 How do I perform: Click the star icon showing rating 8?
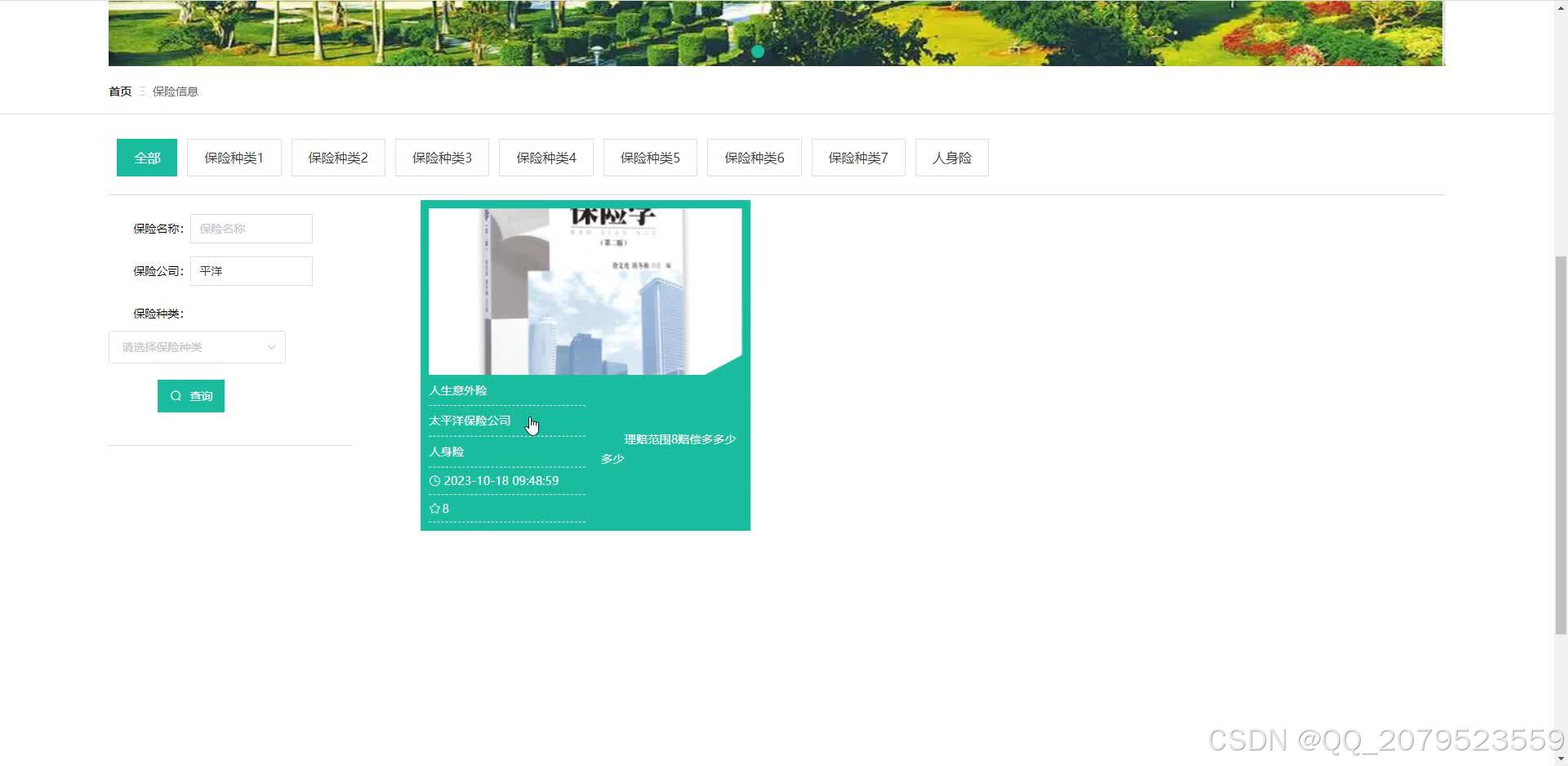434,508
